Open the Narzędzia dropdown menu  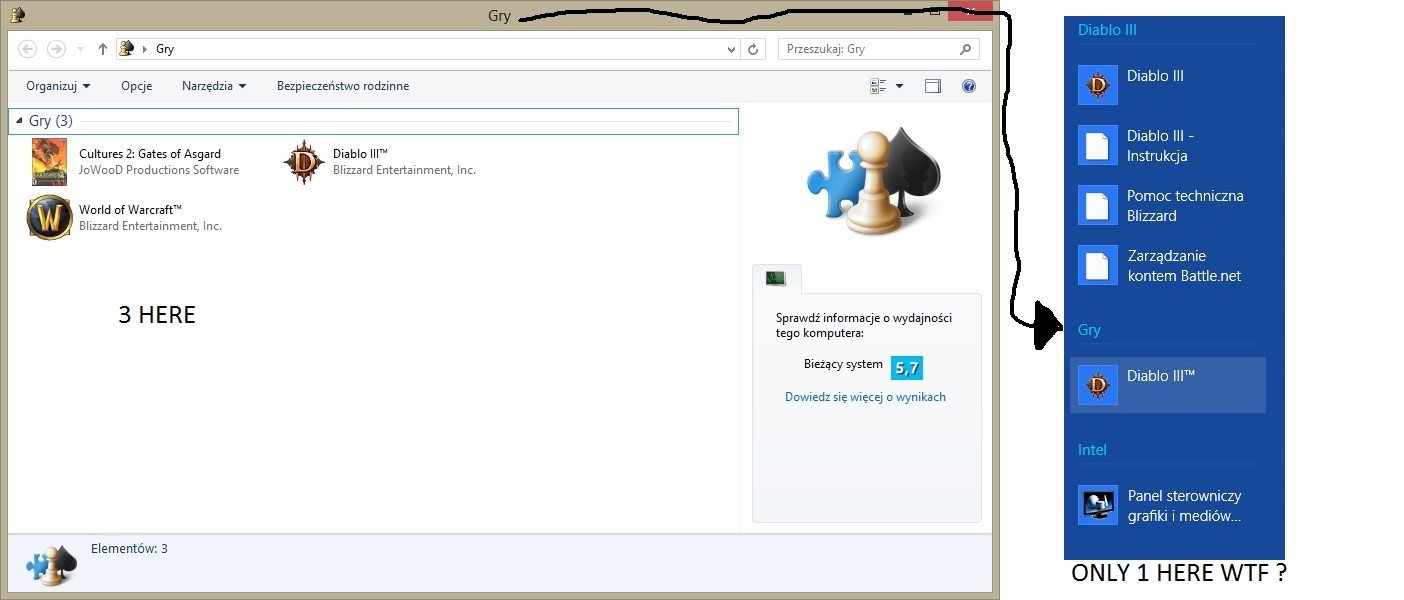point(214,86)
